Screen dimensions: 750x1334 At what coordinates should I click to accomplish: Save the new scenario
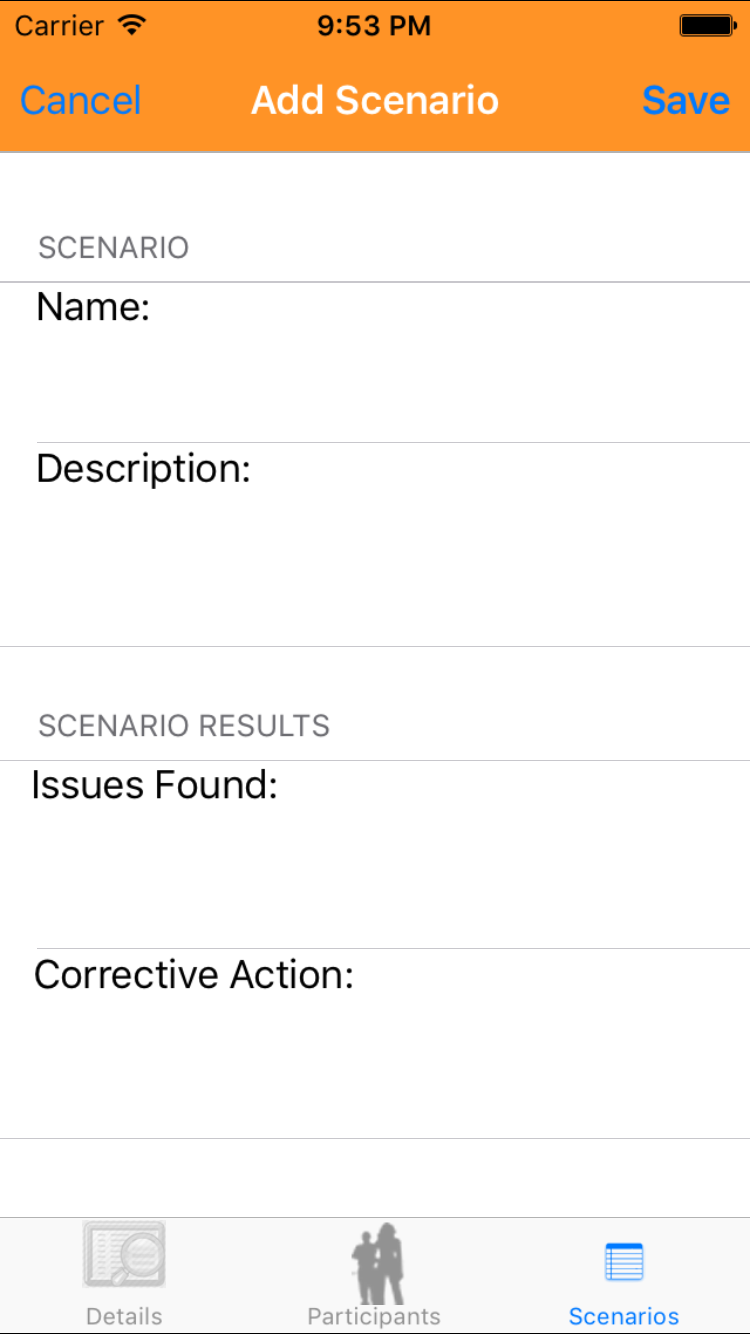(686, 101)
